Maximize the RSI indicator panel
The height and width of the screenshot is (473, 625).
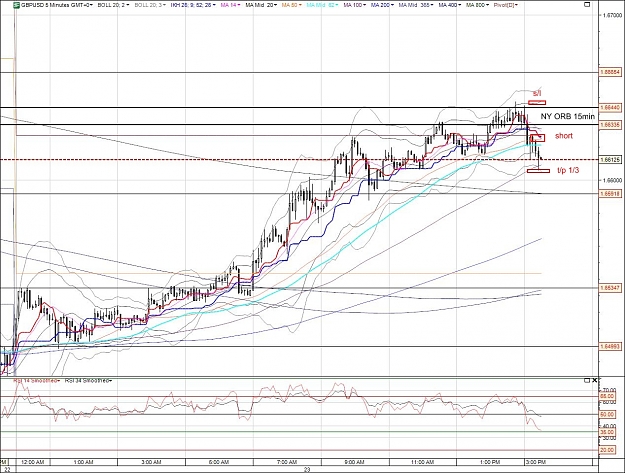click(x=587, y=381)
